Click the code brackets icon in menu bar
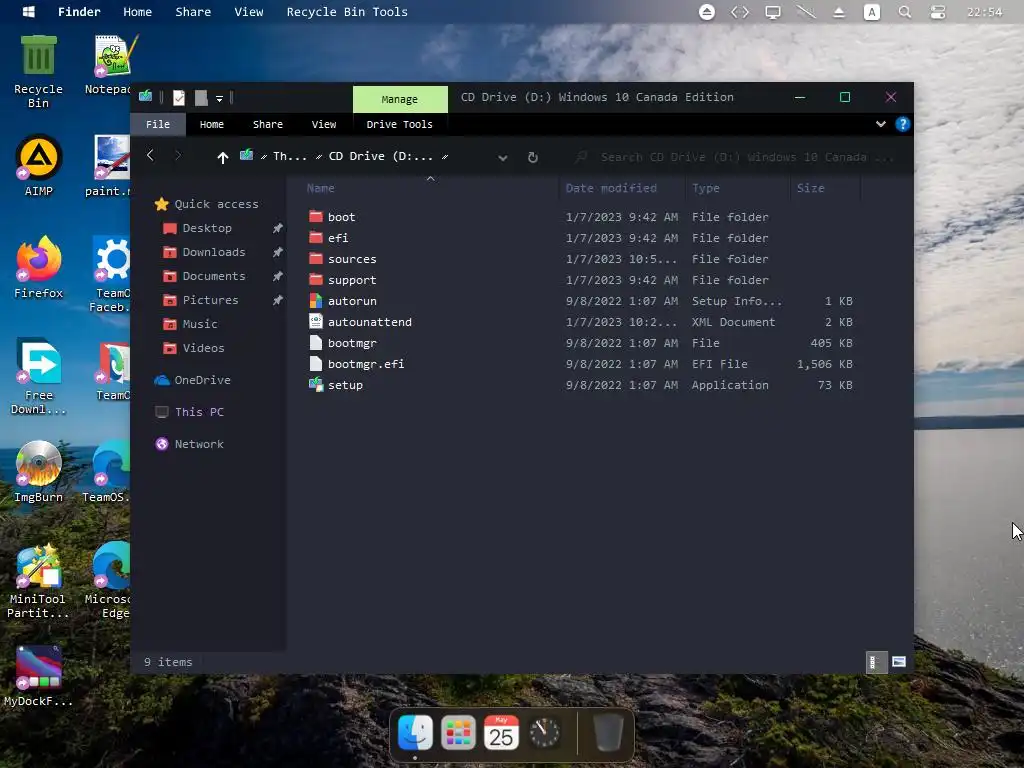Viewport: 1024px width, 768px height. [x=740, y=12]
